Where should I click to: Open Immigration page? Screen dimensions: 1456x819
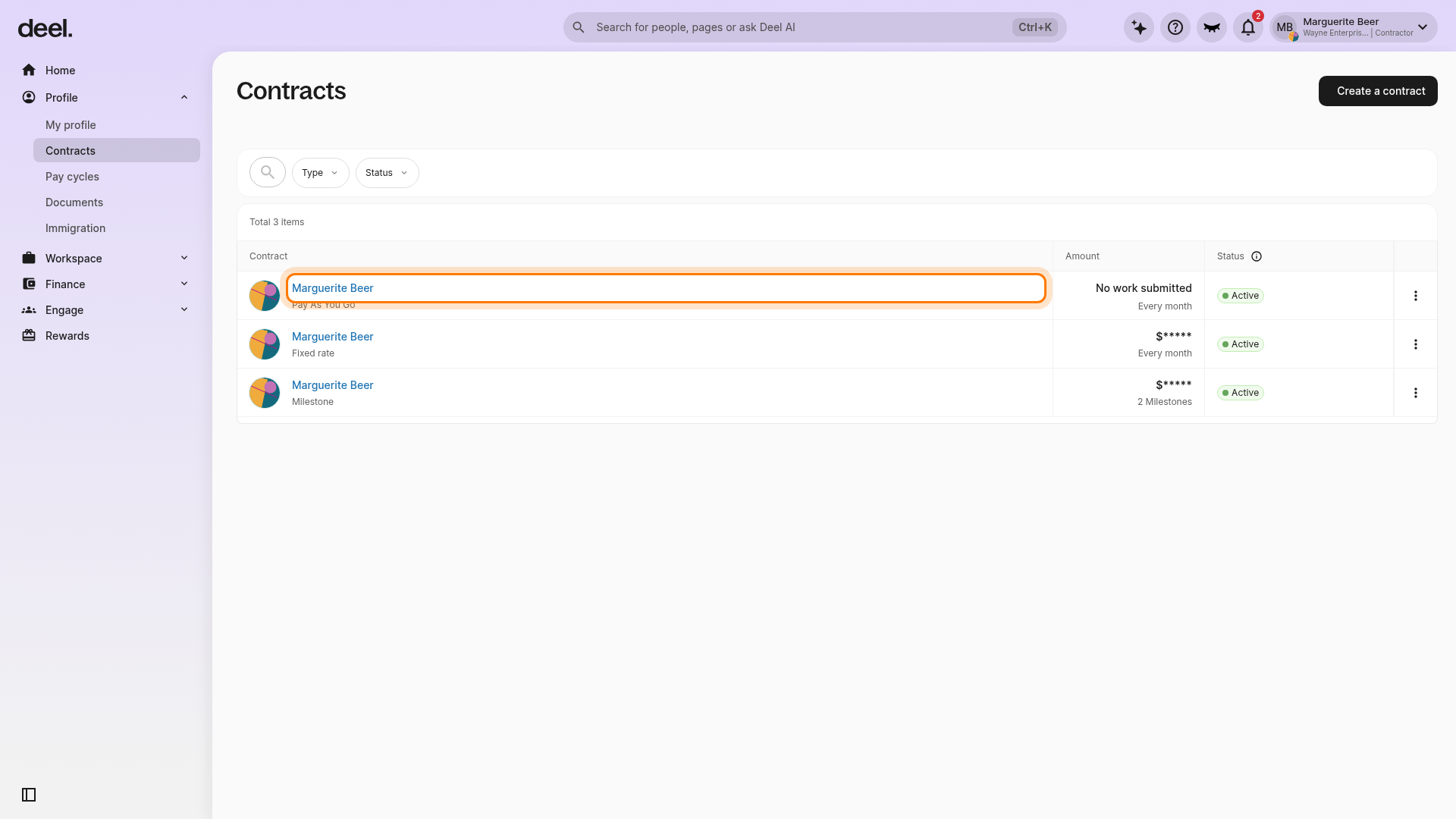click(75, 228)
